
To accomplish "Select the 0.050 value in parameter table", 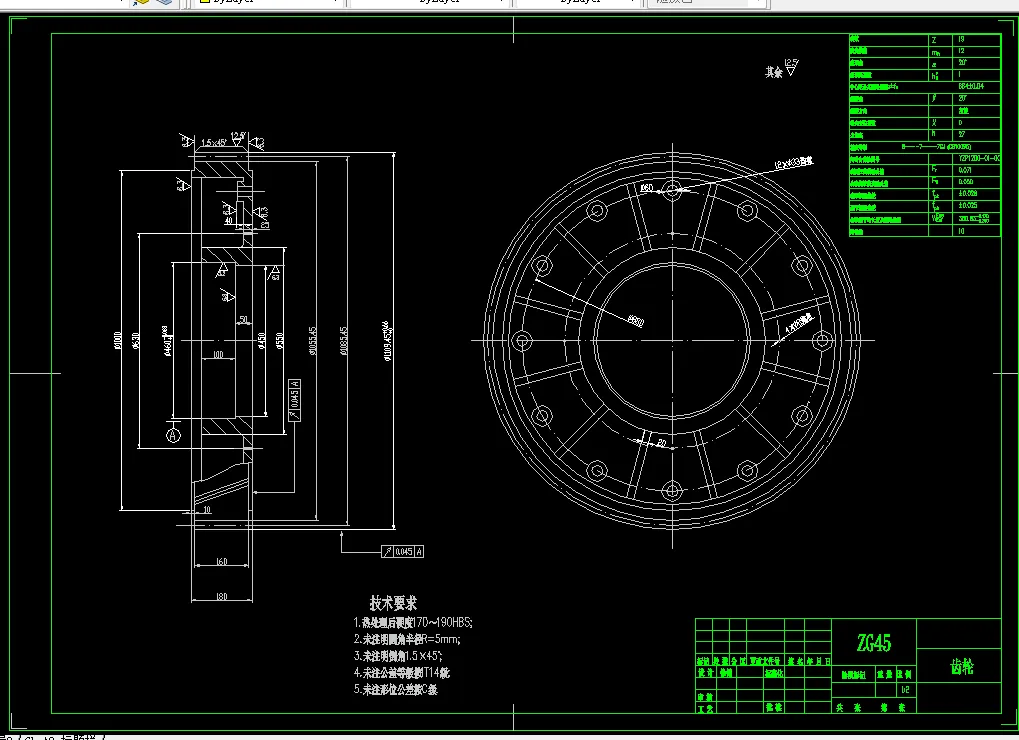I will coord(965,181).
